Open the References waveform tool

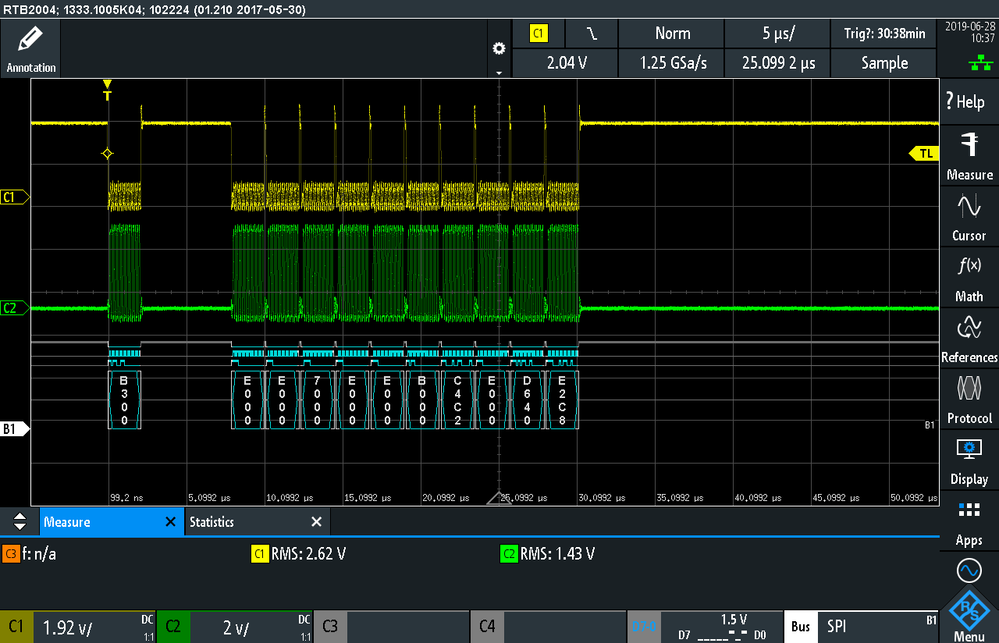969,338
